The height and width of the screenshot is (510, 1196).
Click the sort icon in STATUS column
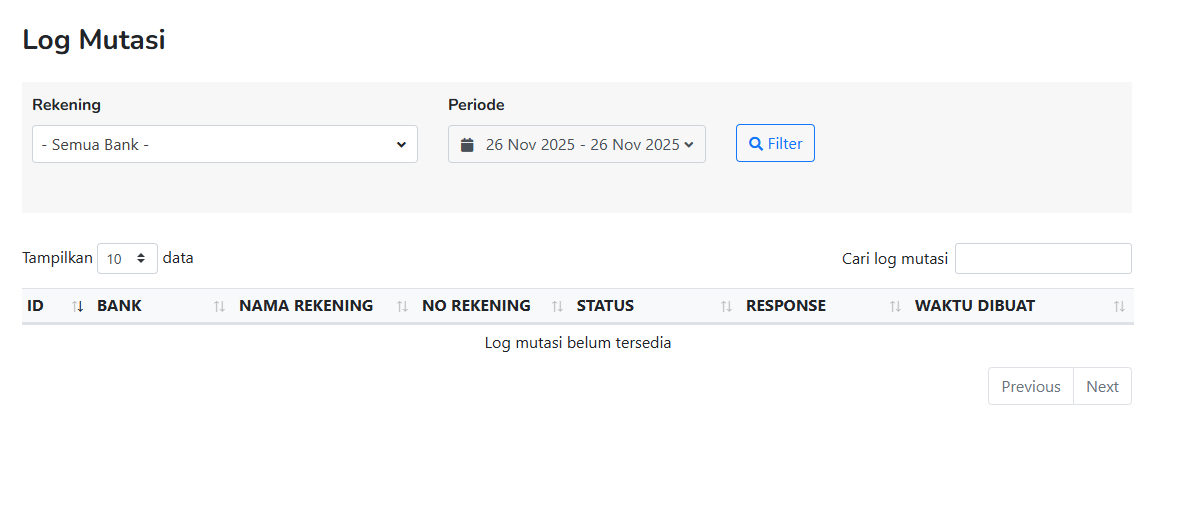pos(726,306)
